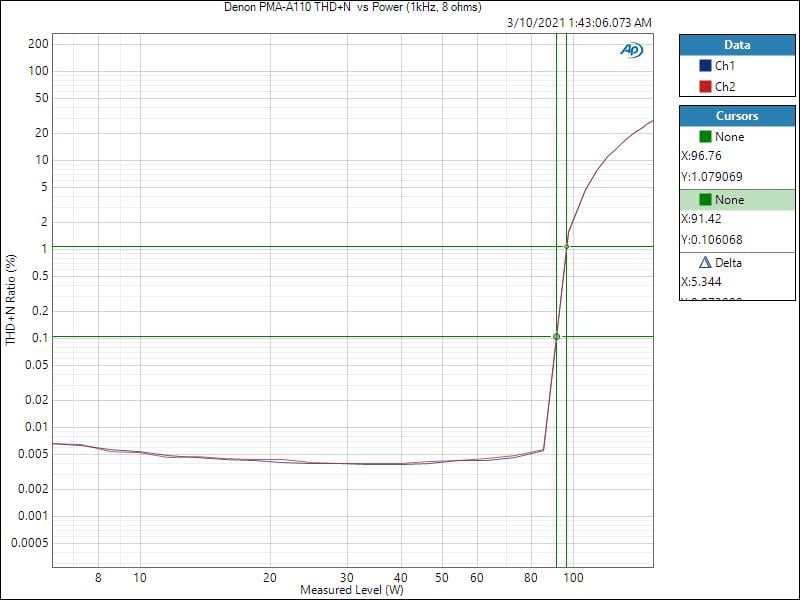Click the Data panel header
Image resolution: width=800 pixels, height=600 pixels.
coord(736,45)
